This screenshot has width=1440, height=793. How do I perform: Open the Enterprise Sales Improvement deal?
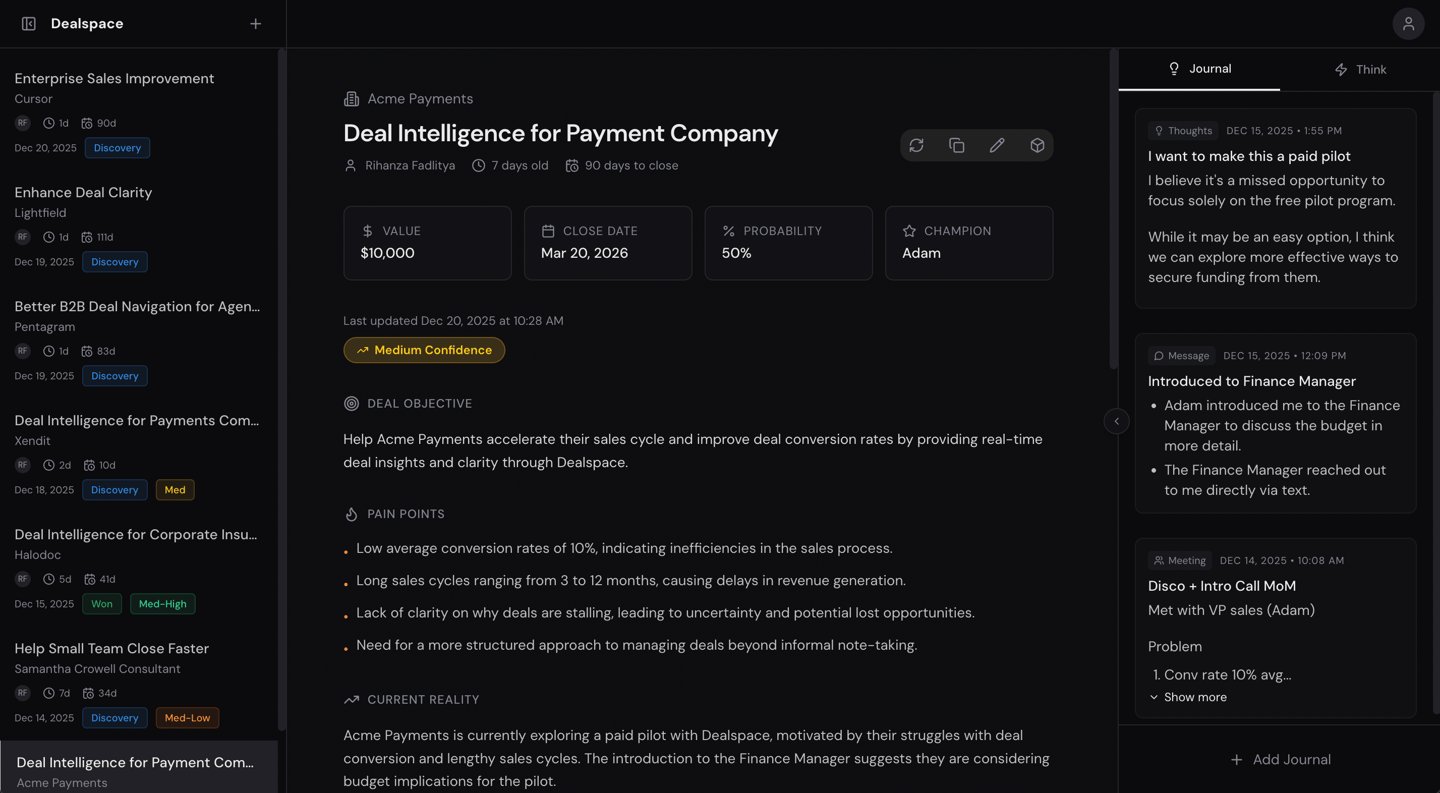point(114,79)
